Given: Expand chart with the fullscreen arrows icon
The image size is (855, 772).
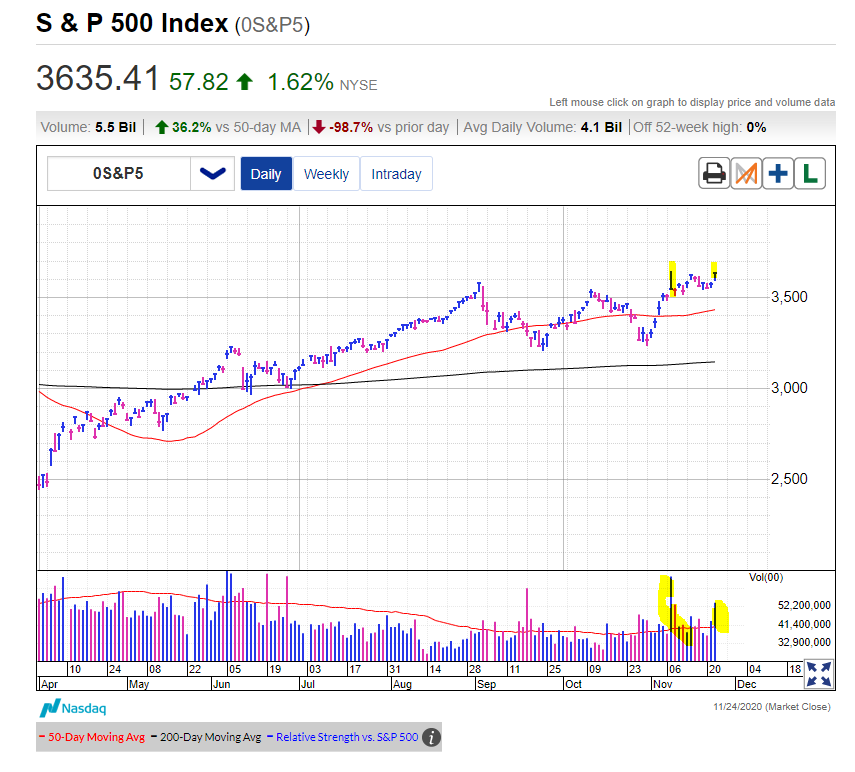Looking at the screenshot, I should point(819,674).
